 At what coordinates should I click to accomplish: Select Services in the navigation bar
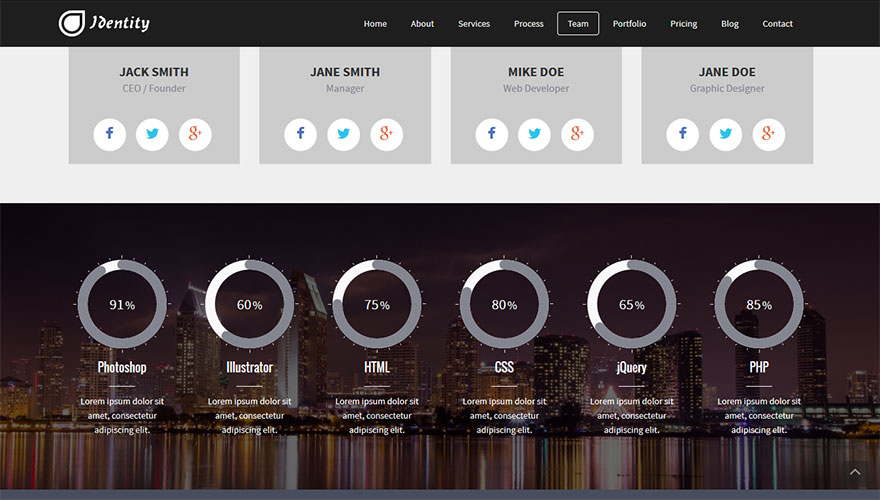[474, 24]
